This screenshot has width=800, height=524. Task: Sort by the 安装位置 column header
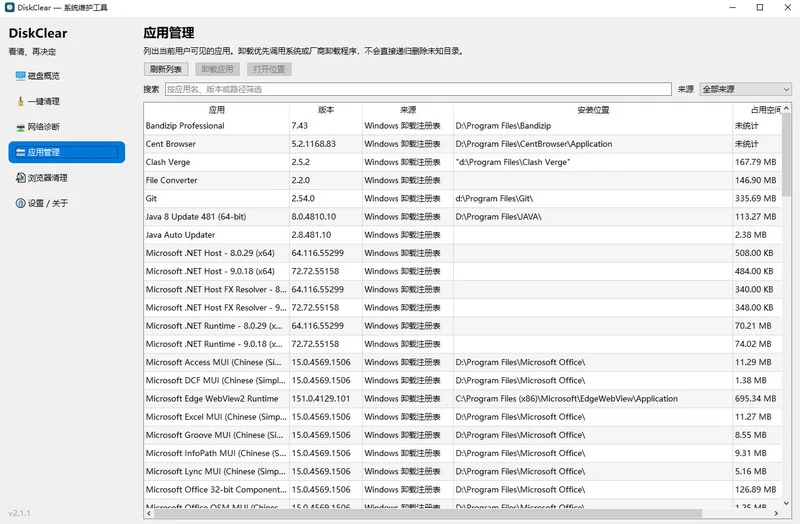coord(593,110)
